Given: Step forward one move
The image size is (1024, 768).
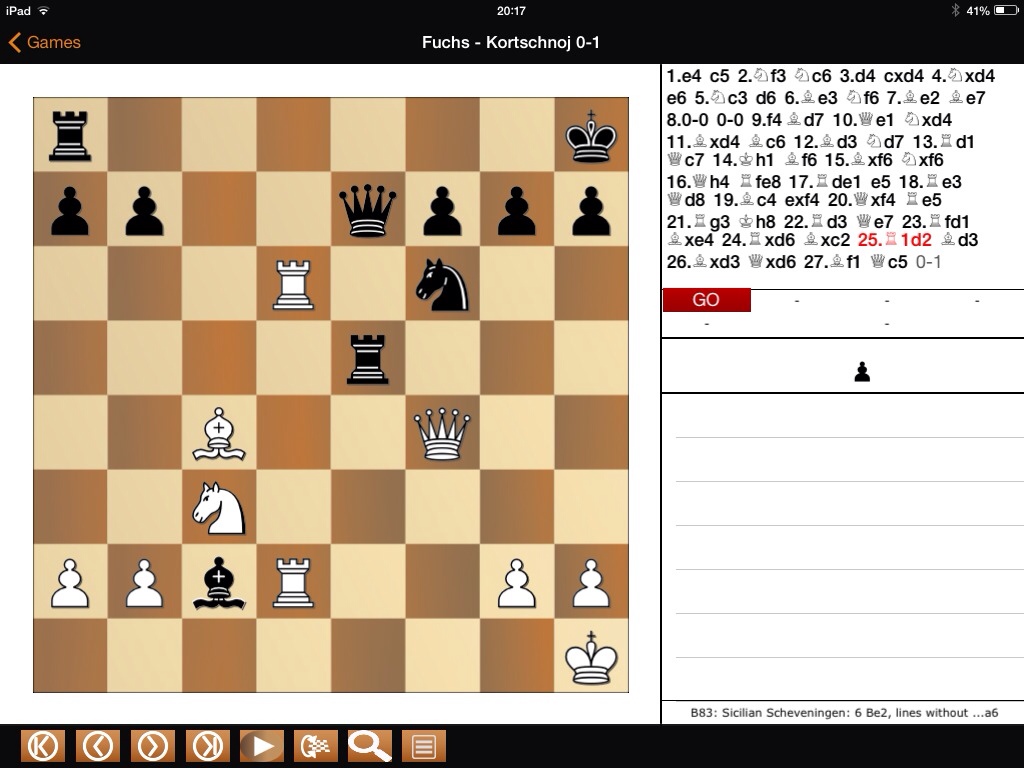Looking at the screenshot, I should pyautogui.click(x=152, y=746).
